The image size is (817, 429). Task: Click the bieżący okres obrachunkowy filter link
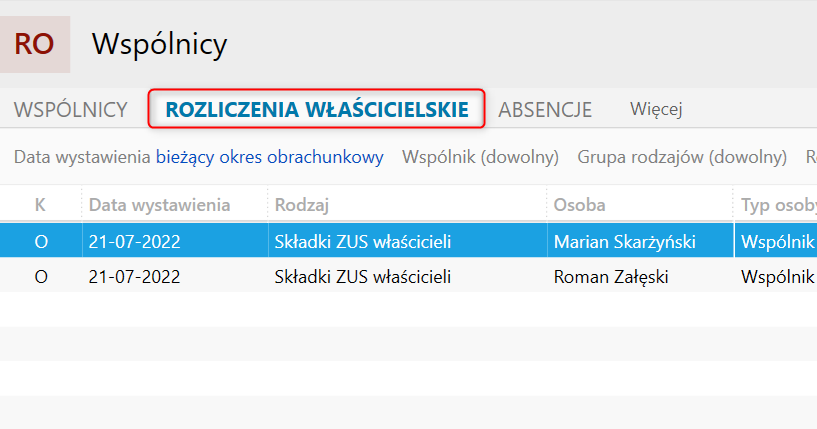click(269, 157)
